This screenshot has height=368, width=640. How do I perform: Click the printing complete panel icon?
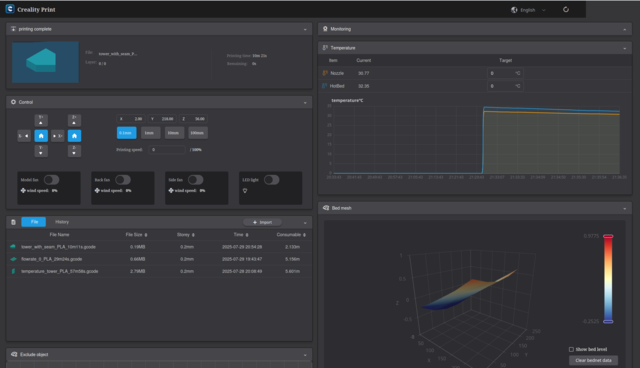[x=13, y=29]
